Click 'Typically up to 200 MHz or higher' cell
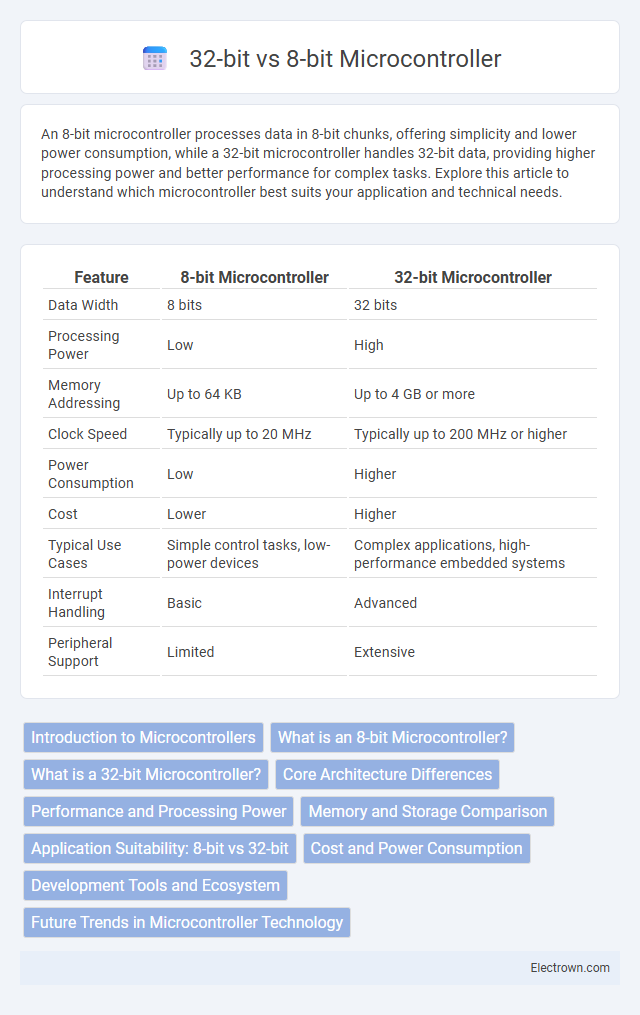The width and height of the screenshot is (640, 1015). point(460,434)
